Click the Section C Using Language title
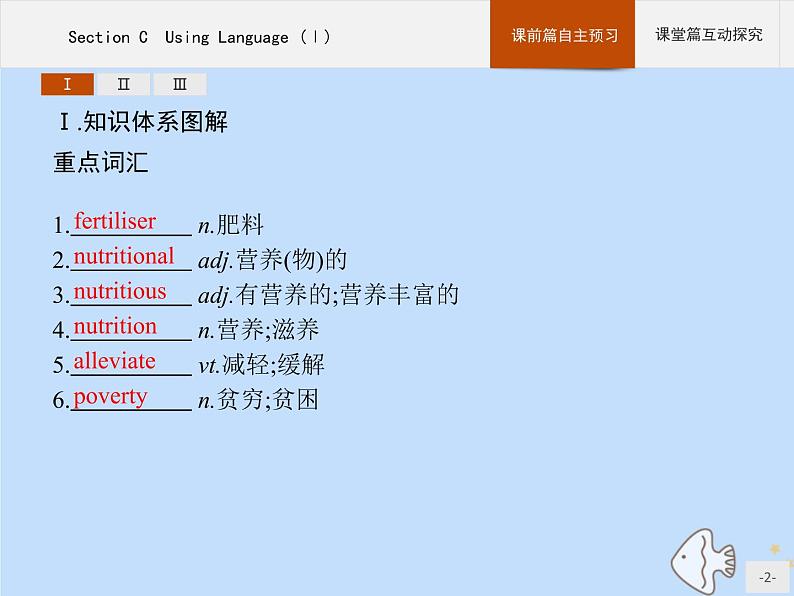The width and height of the screenshot is (794, 596). point(199,37)
